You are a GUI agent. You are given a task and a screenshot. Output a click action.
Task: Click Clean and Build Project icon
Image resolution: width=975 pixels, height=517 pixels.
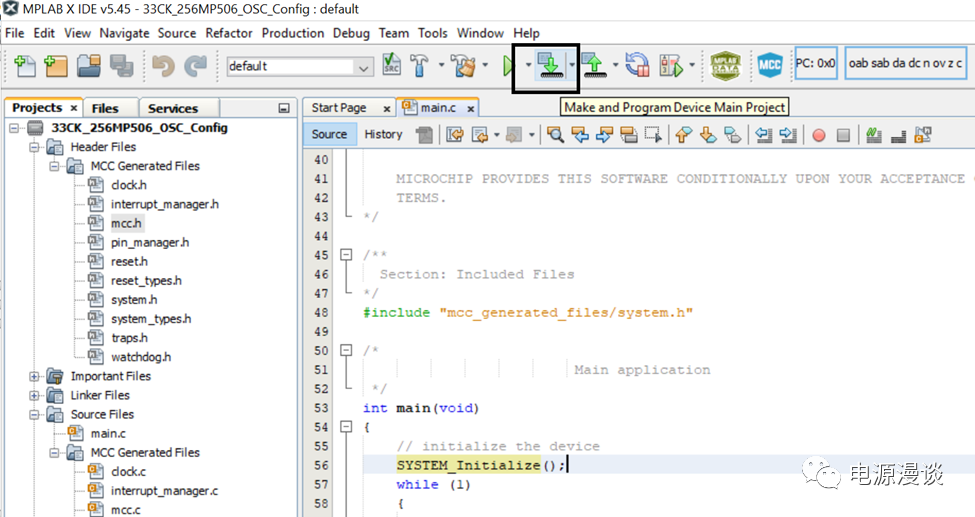coord(463,66)
